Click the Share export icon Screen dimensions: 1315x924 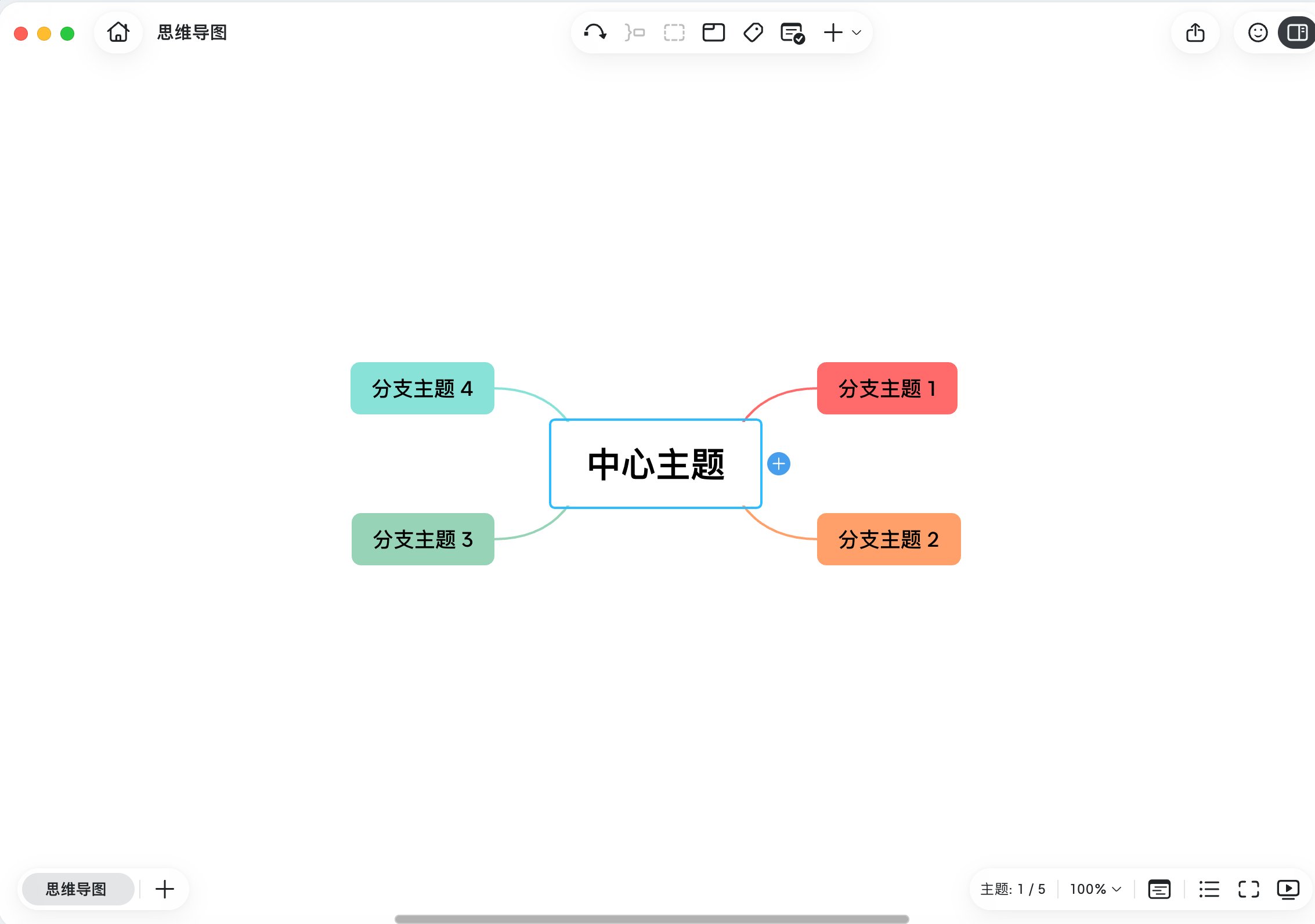(1195, 33)
